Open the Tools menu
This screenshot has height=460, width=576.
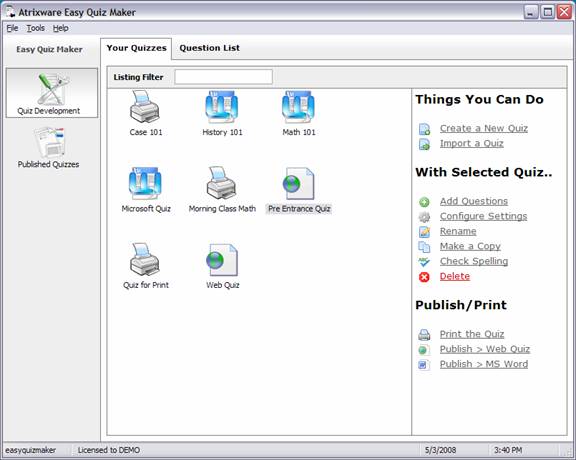(x=36, y=28)
